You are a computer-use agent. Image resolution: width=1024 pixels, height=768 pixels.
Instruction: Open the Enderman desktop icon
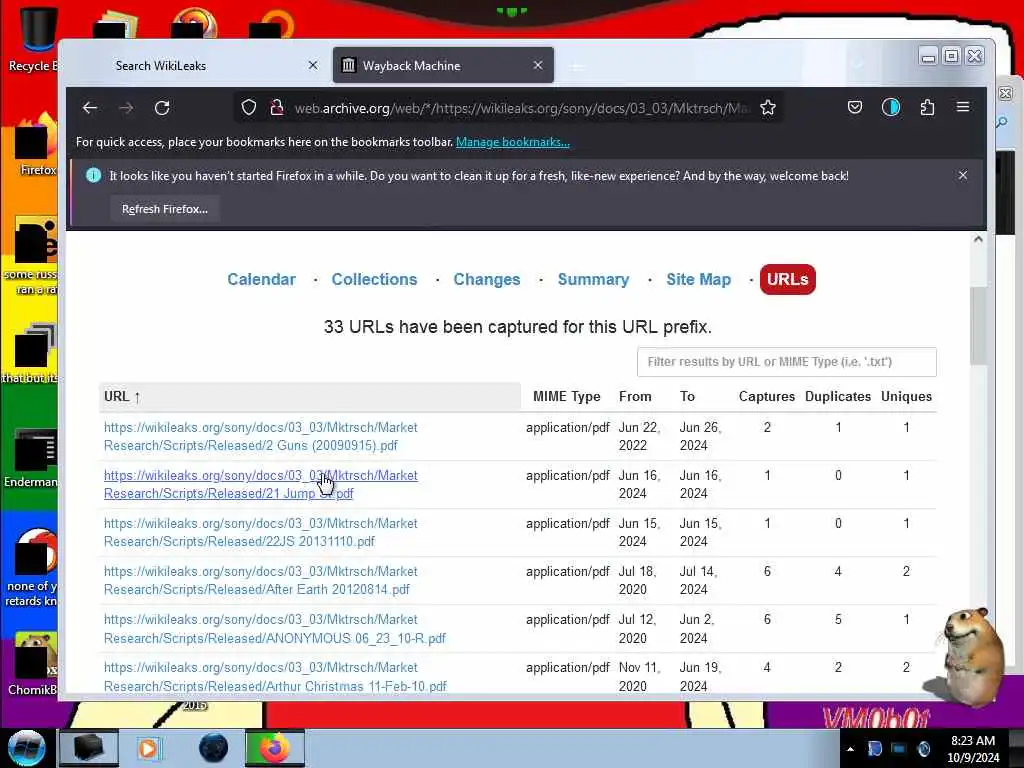point(31,458)
